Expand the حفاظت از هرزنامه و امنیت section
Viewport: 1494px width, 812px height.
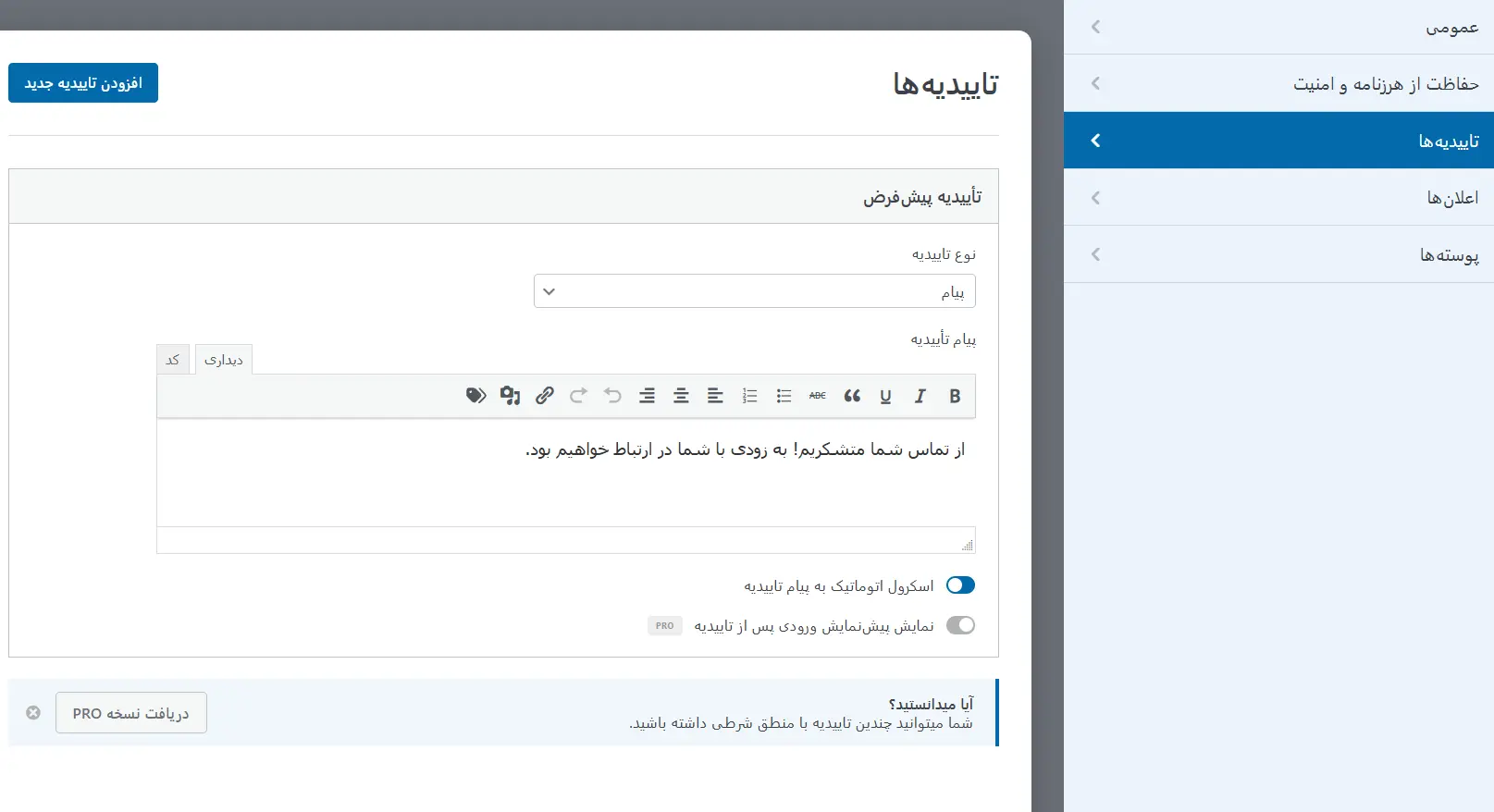tap(1278, 83)
